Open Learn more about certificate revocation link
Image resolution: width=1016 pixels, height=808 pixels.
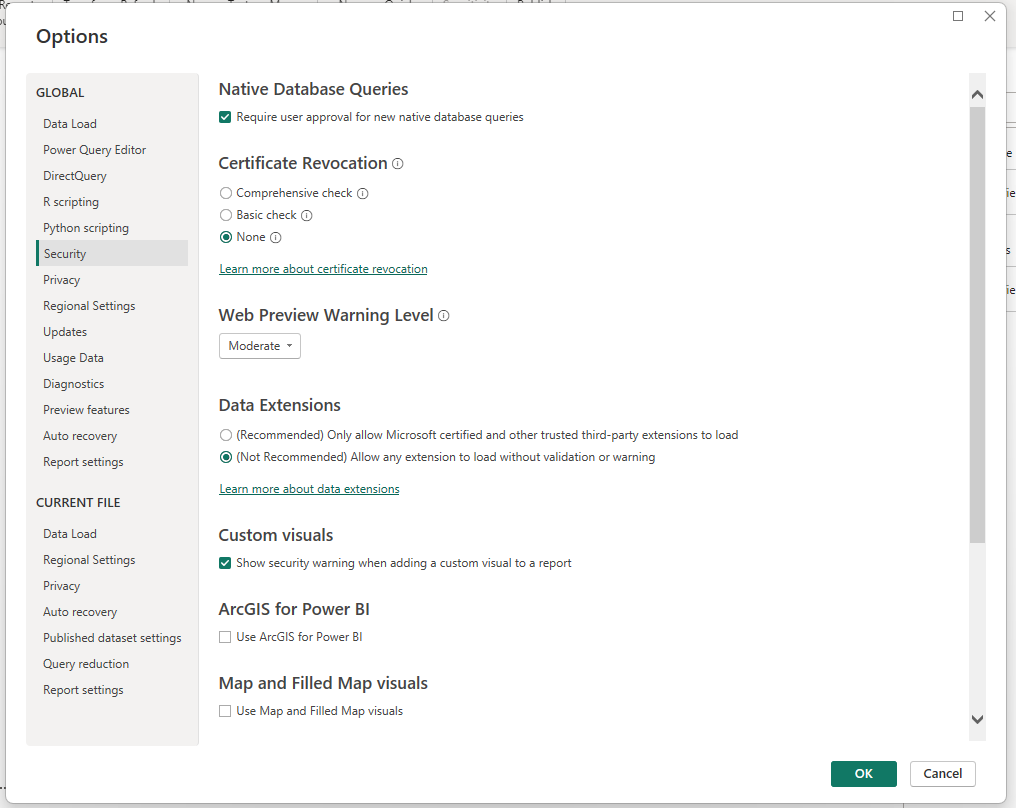click(x=323, y=269)
